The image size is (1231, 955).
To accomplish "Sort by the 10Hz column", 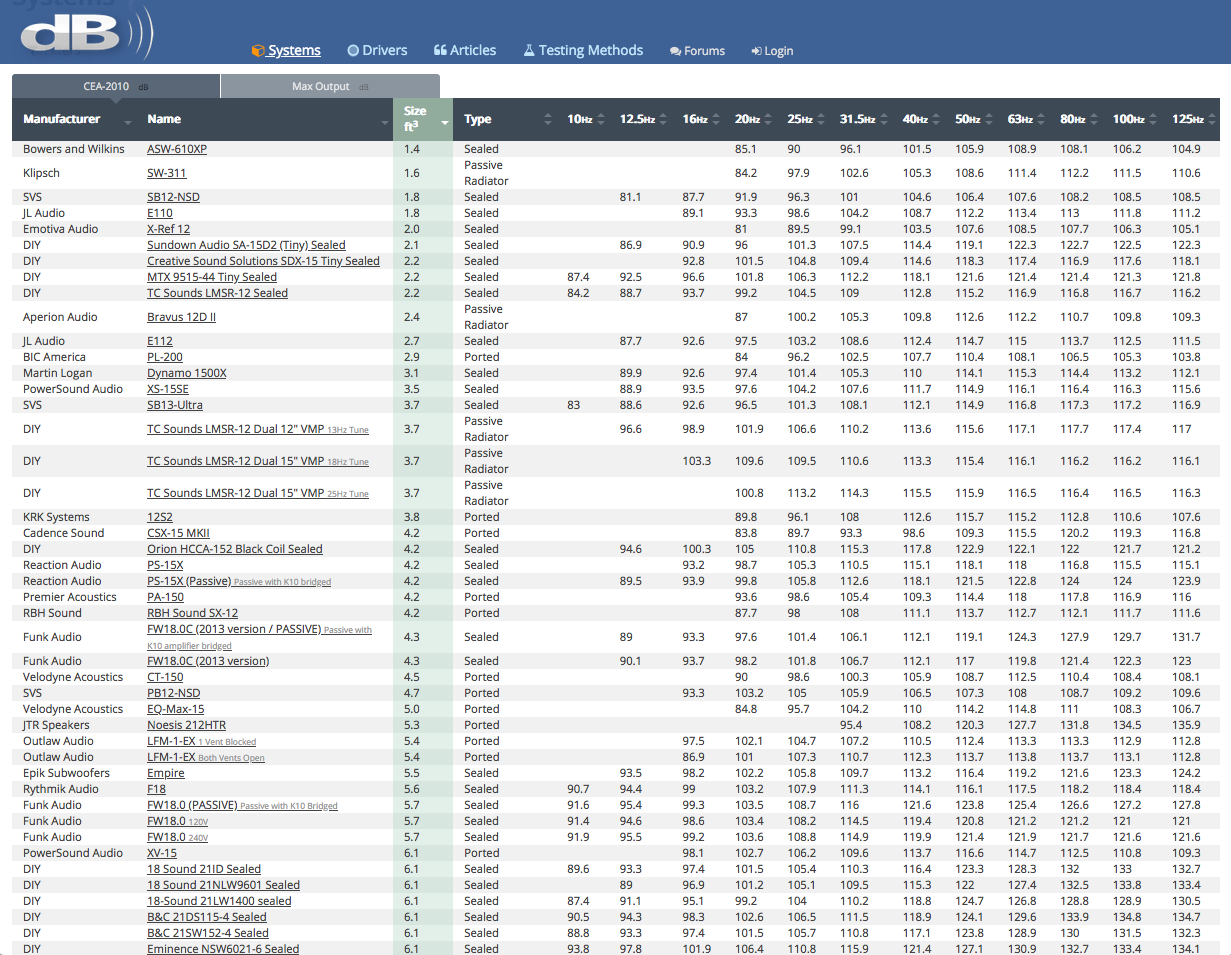I will pyautogui.click(x=585, y=119).
